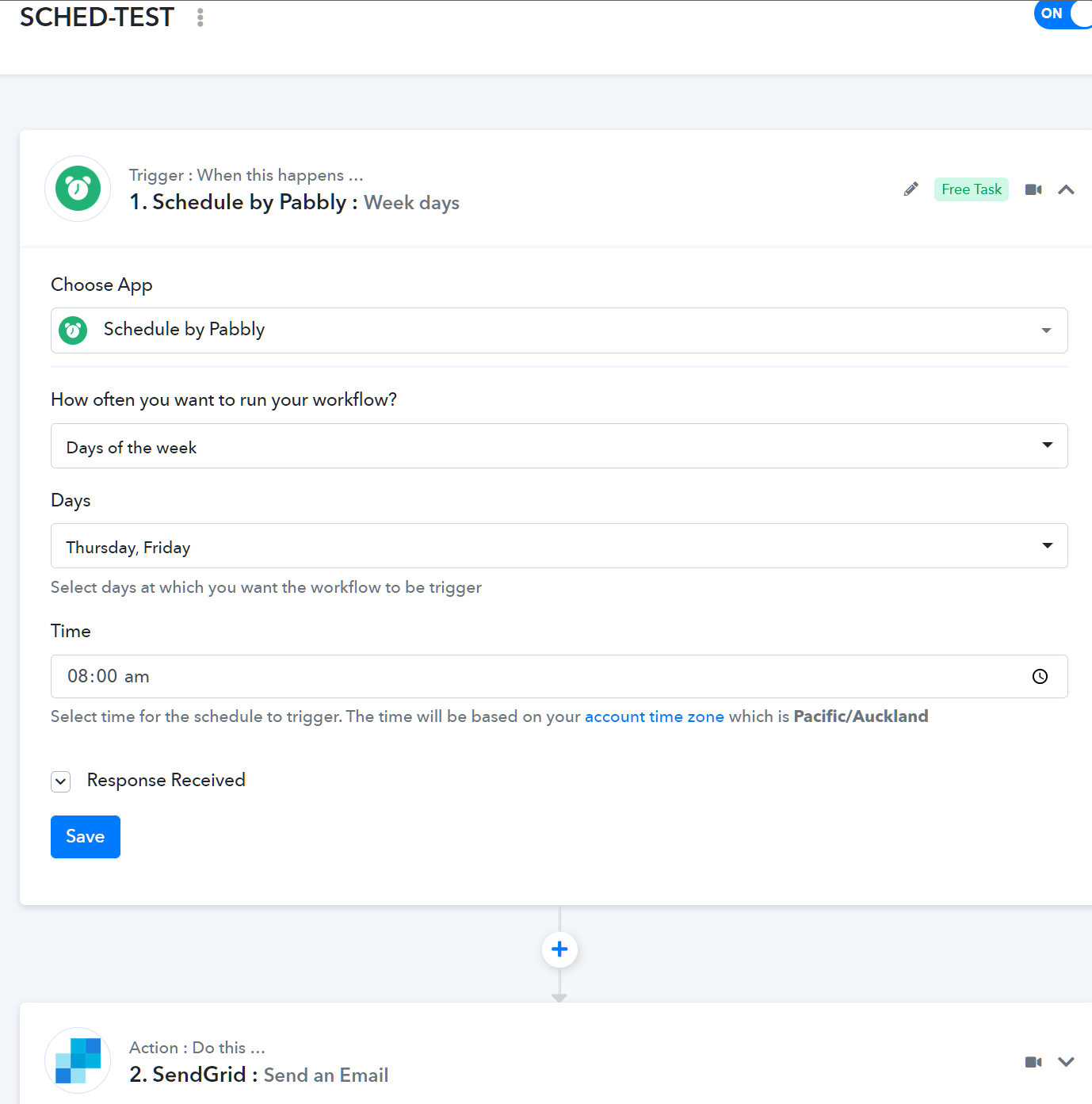Click the SendGrid Send an Email heading
This screenshot has height=1104, width=1092.
tap(259, 1075)
